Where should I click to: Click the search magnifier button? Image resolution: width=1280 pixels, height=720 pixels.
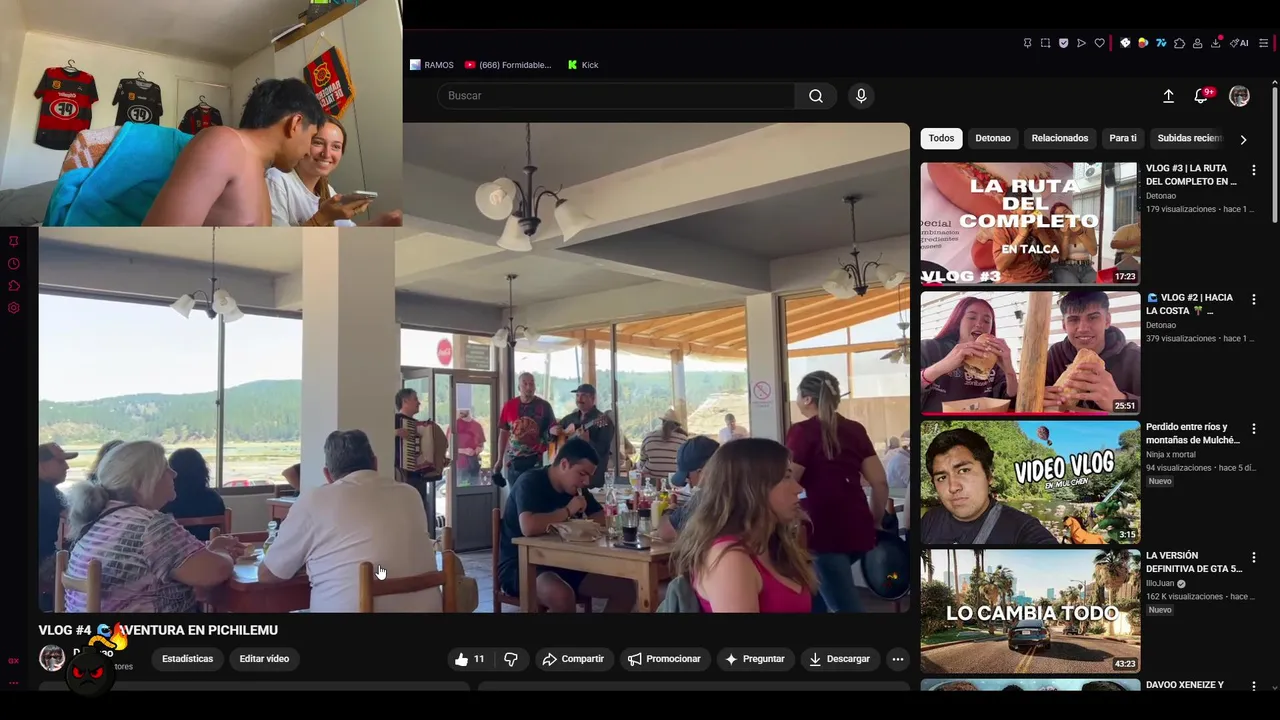click(816, 96)
